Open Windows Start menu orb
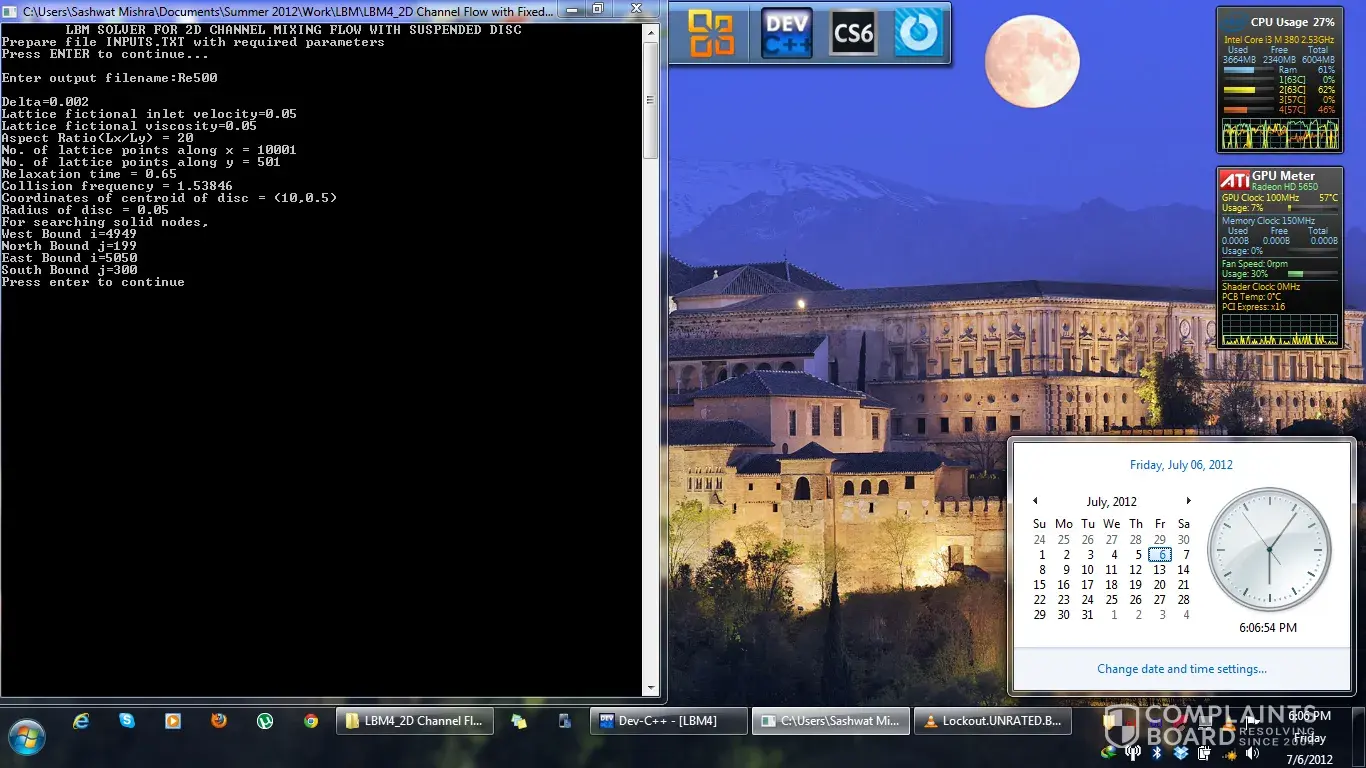1366x768 pixels. coord(27,738)
